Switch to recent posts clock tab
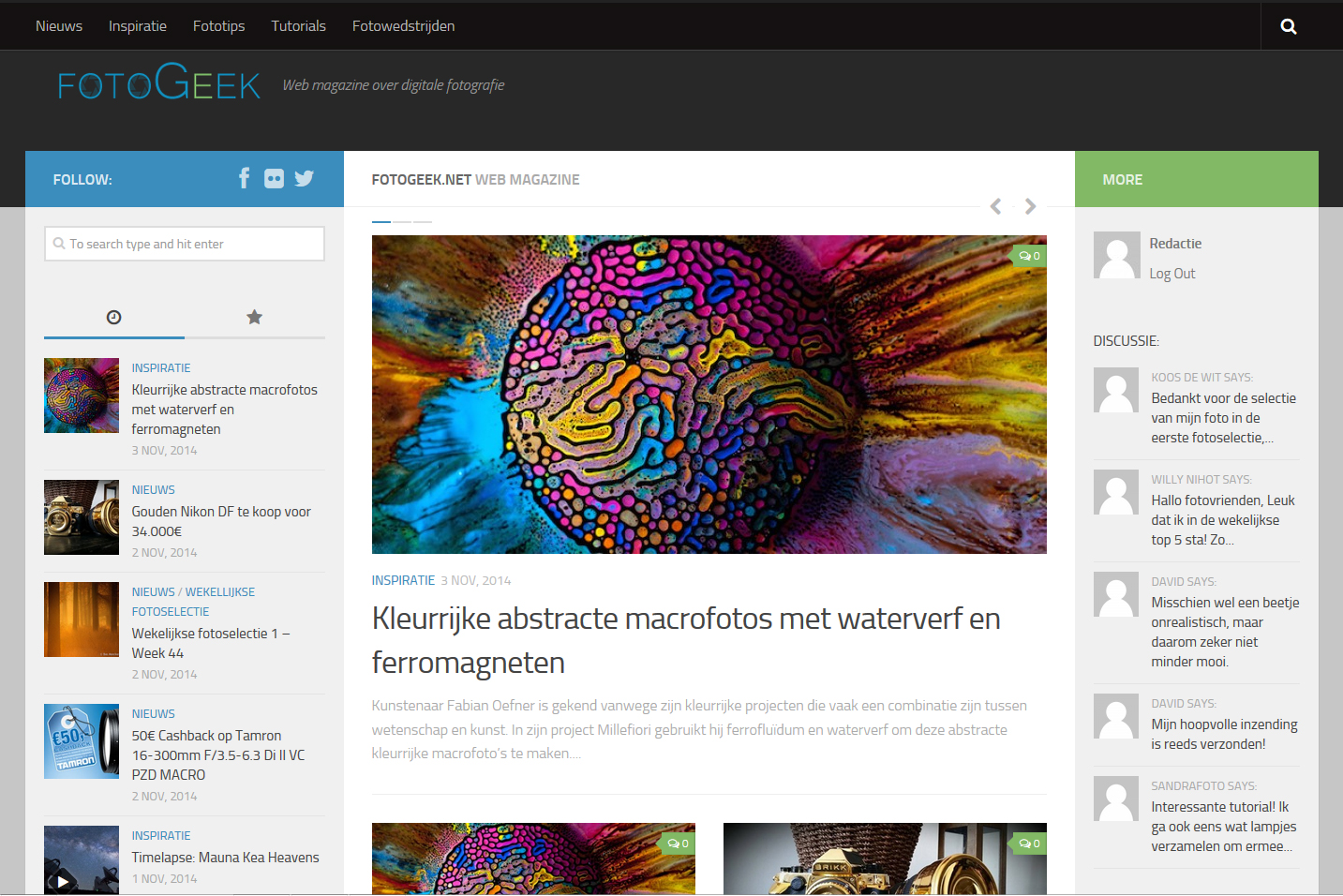 [x=113, y=317]
